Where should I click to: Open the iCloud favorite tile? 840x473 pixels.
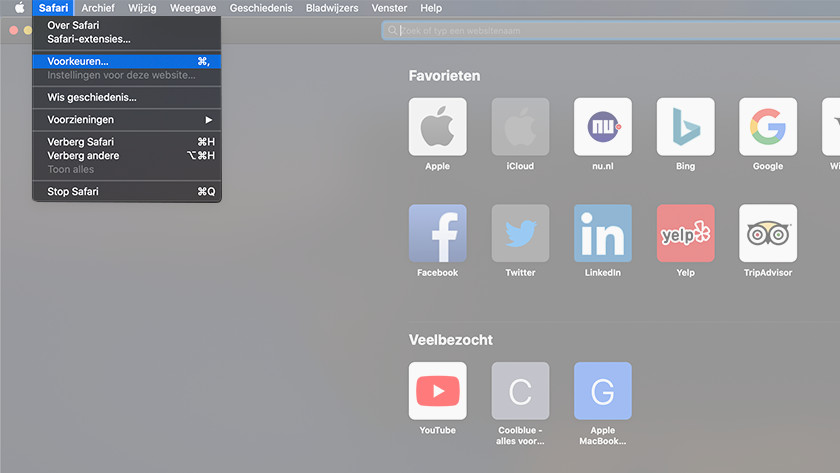tap(520, 127)
